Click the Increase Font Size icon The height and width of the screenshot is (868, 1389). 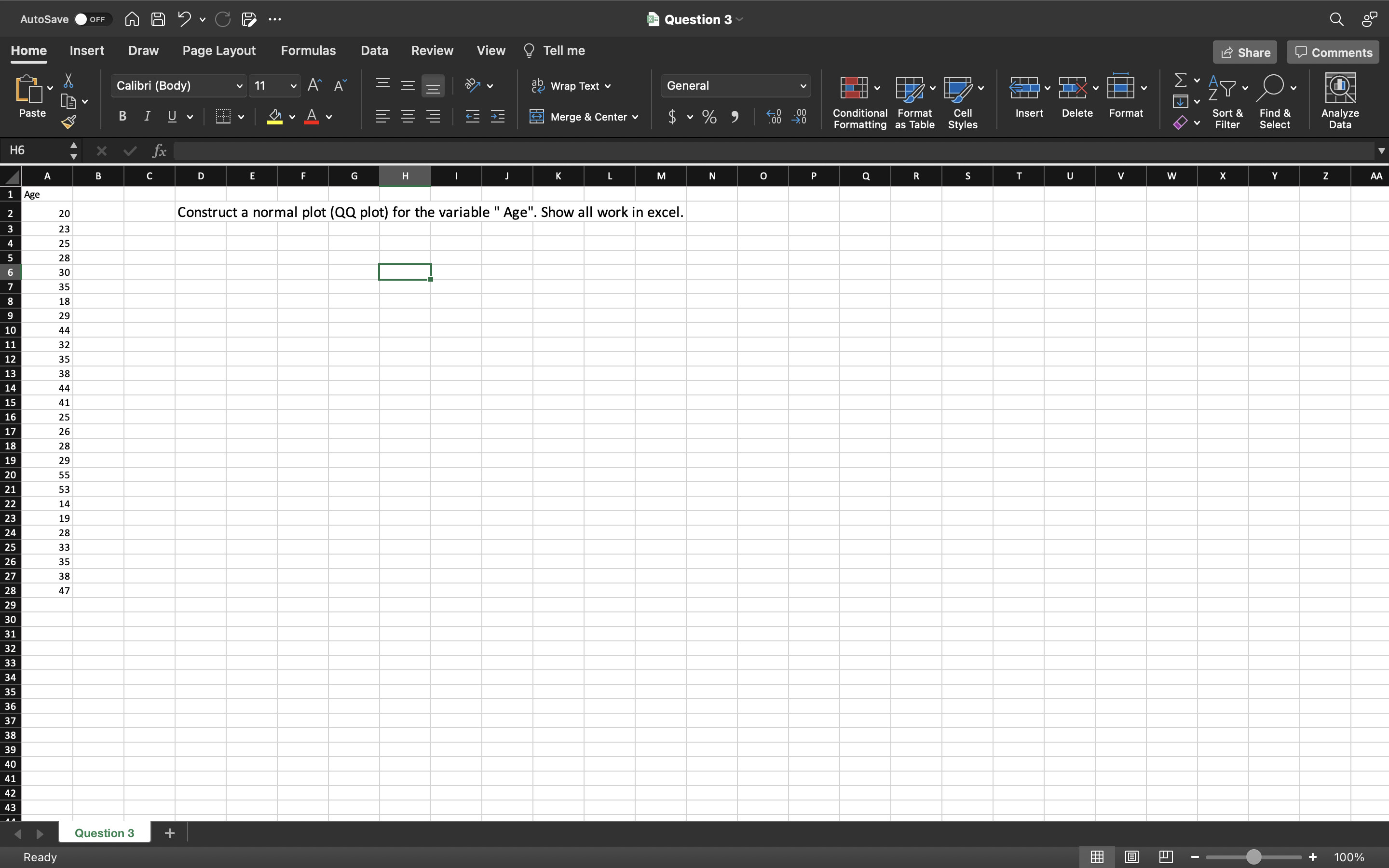pyautogui.click(x=313, y=84)
